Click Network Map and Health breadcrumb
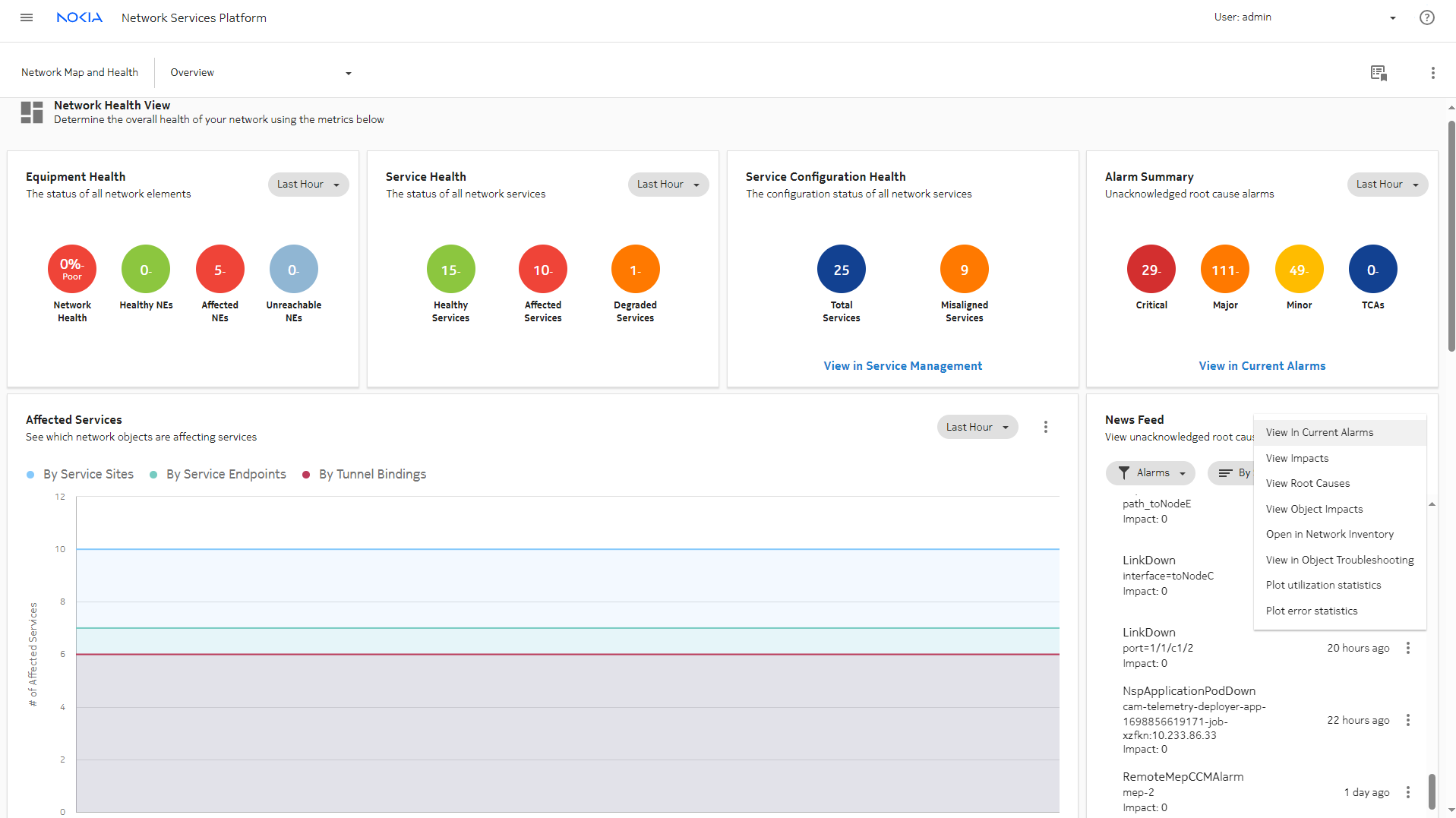This screenshot has width=1456, height=818. point(80,73)
